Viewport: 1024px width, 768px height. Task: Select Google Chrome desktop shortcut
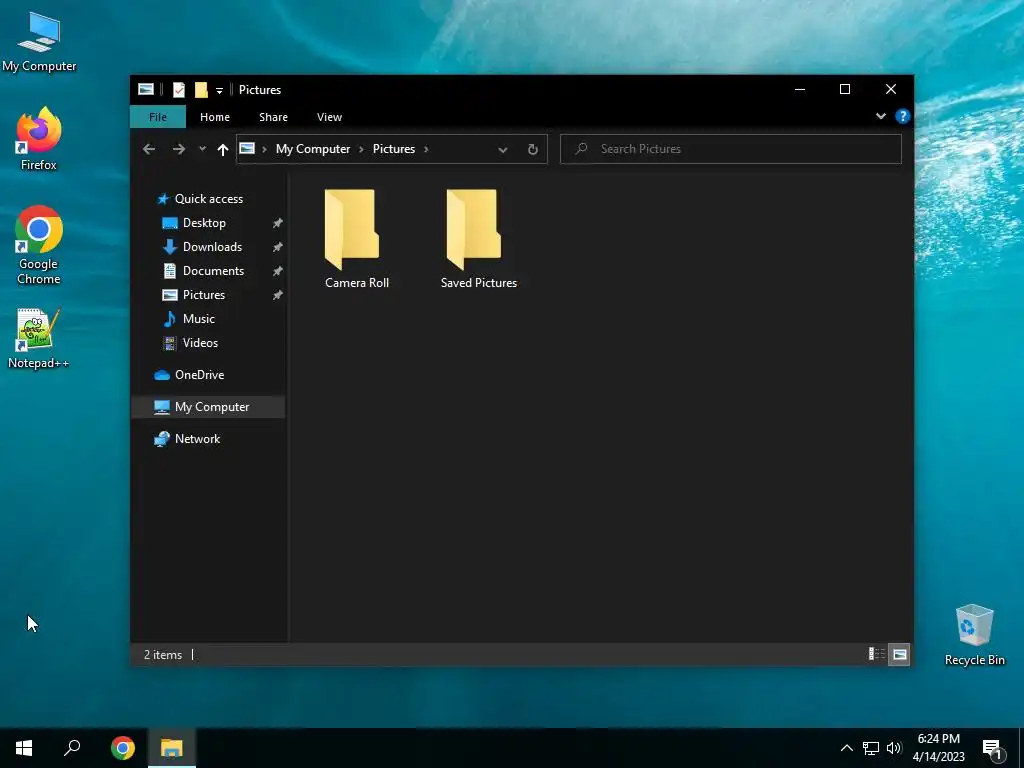click(x=39, y=246)
